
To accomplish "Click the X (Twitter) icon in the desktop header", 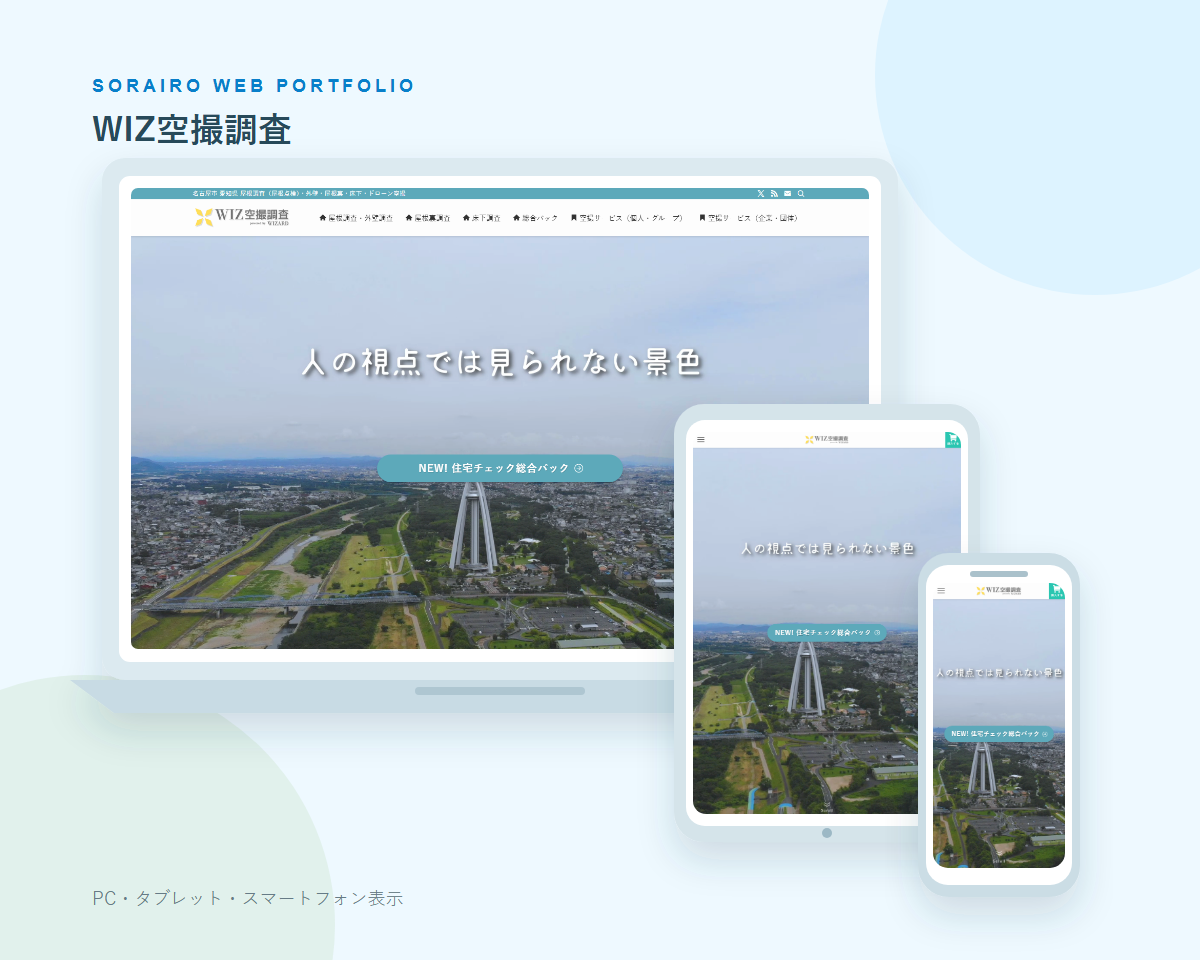I will coord(761,193).
